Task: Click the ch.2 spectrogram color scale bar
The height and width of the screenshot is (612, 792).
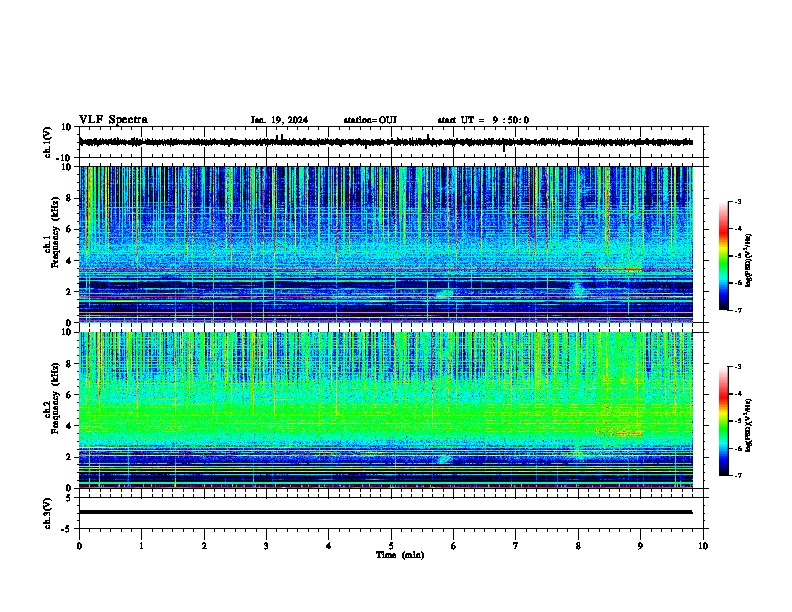Action: click(x=724, y=421)
